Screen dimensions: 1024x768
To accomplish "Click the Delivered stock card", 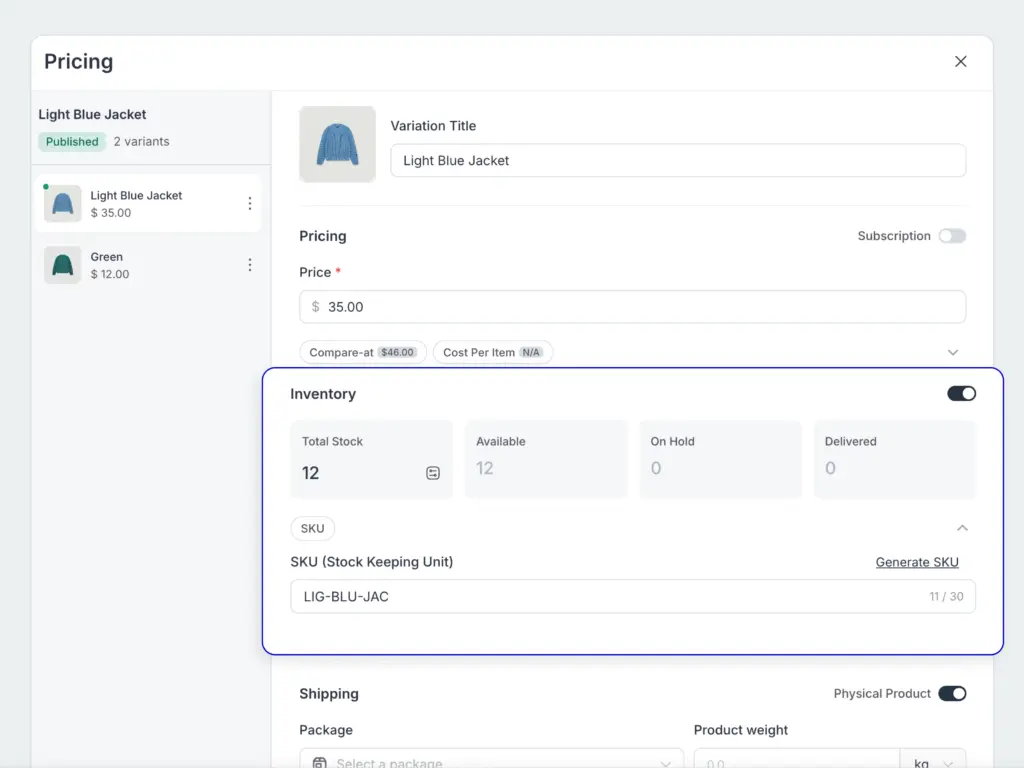I will pyautogui.click(x=895, y=460).
